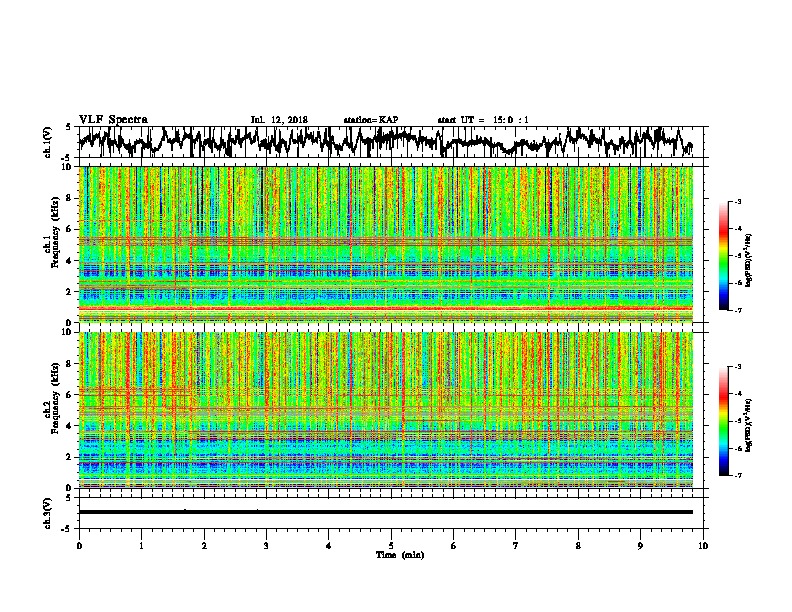Click the "station=KAP" header label
The image size is (792, 612).
(x=371, y=120)
